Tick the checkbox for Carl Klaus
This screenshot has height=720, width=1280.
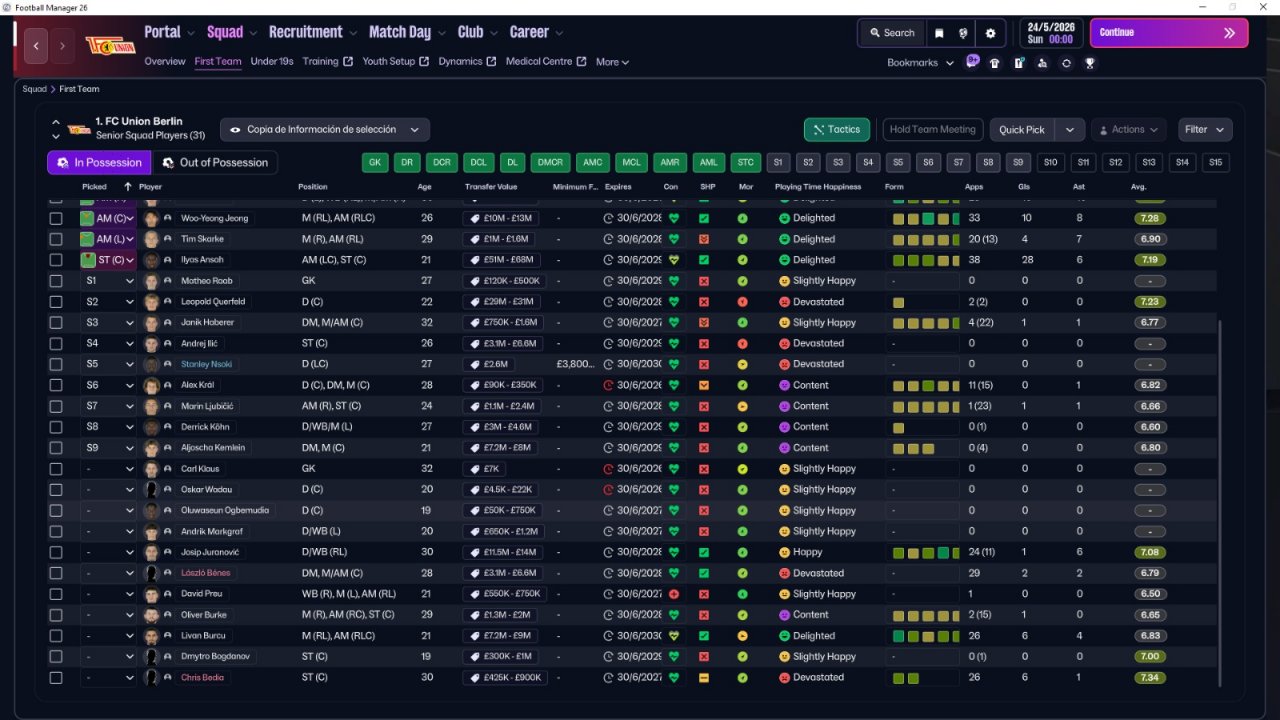point(56,469)
